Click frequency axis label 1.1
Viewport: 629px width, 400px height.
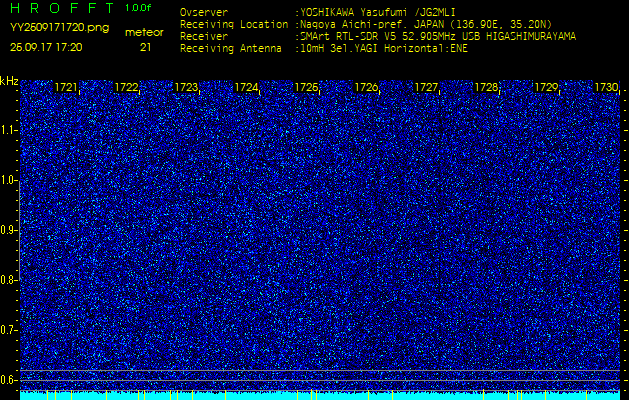click(x=8, y=131)
